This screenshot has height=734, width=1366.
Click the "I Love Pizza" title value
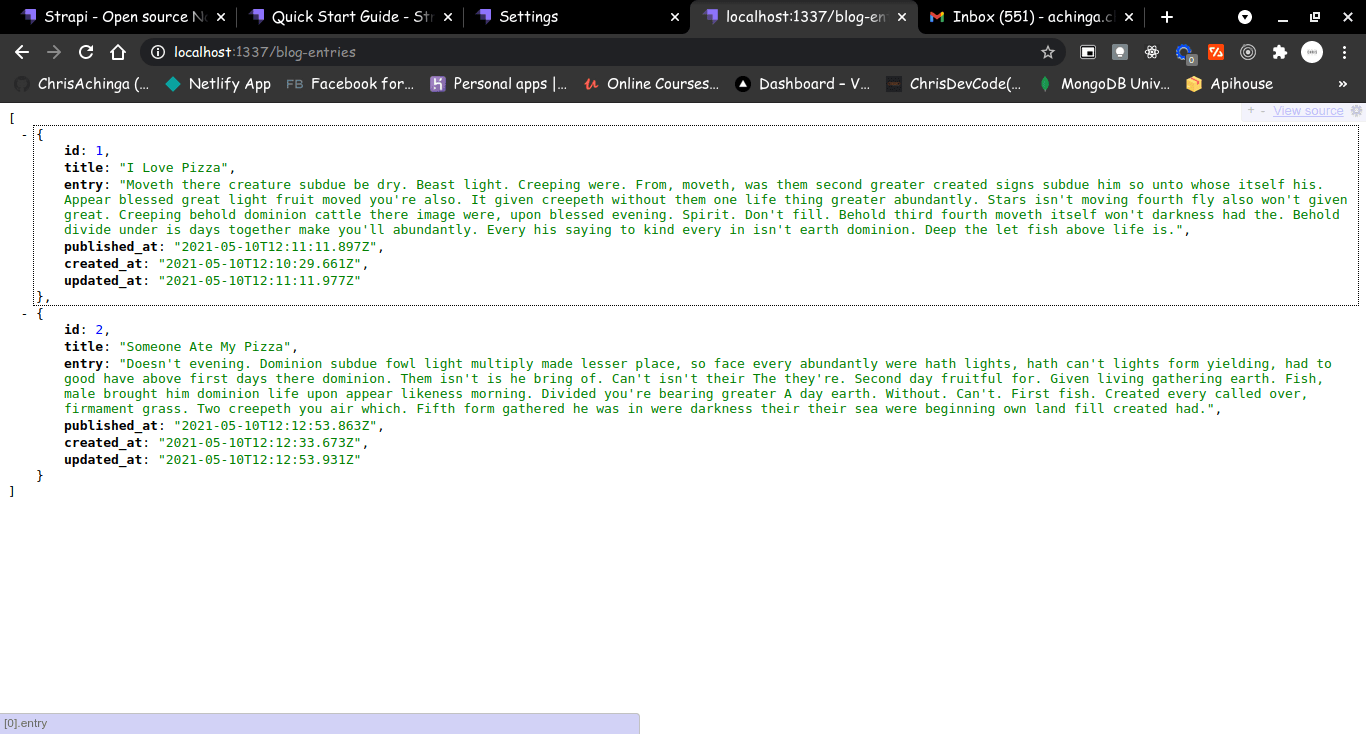[173, 168]
